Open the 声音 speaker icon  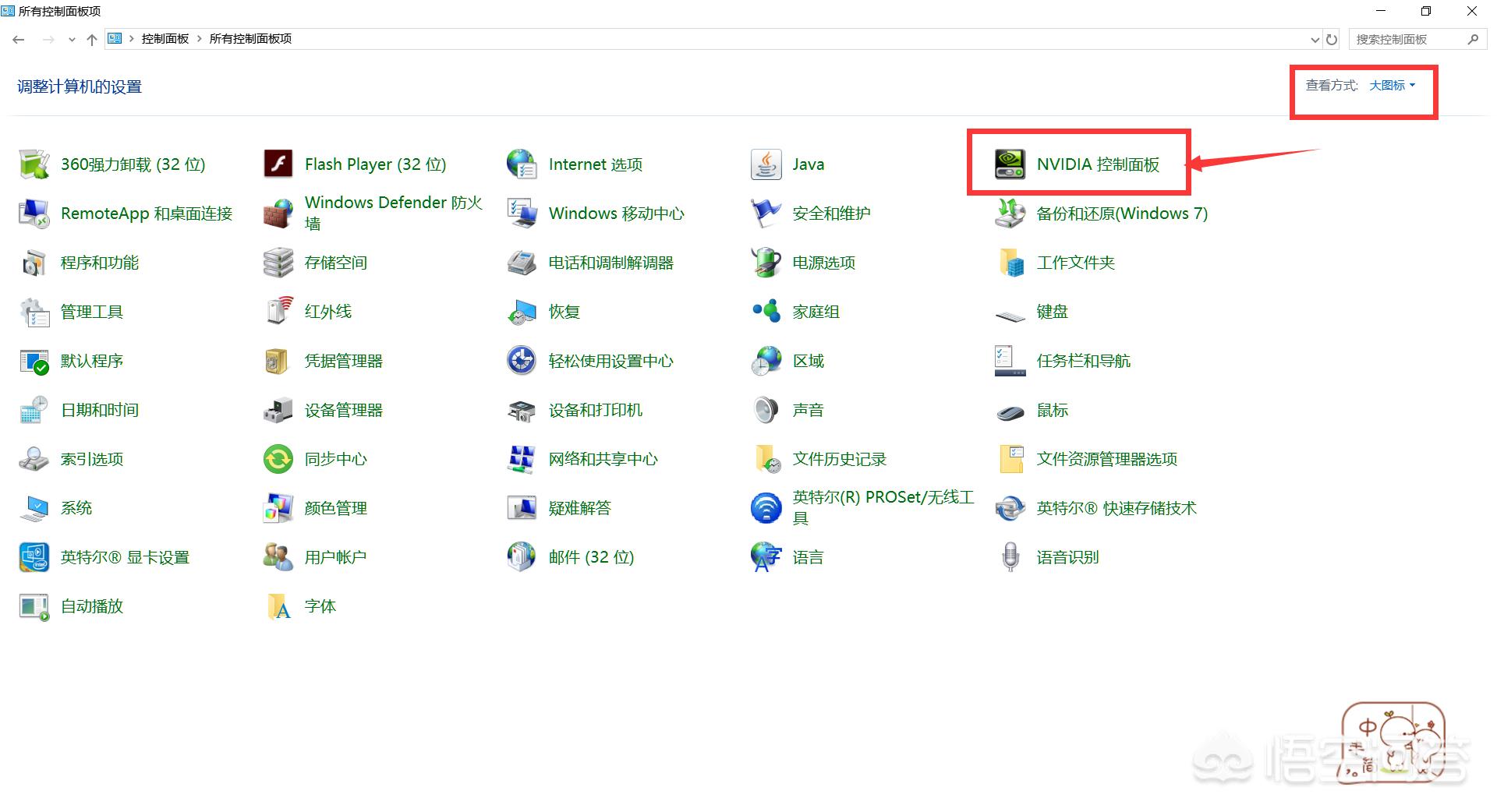[x=766, y=410]
